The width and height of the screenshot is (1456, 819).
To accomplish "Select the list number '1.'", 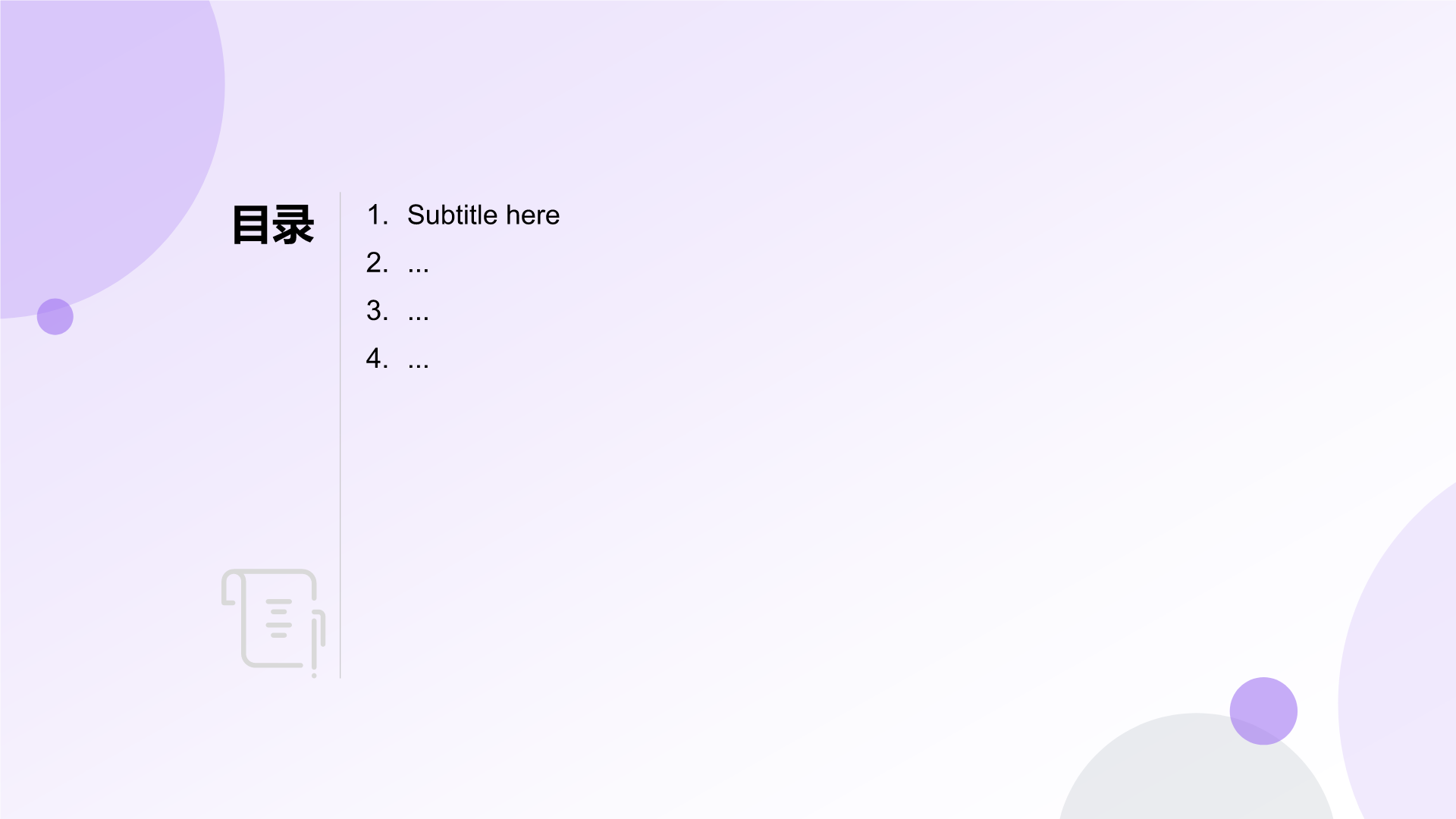I will tap(377, 215).
